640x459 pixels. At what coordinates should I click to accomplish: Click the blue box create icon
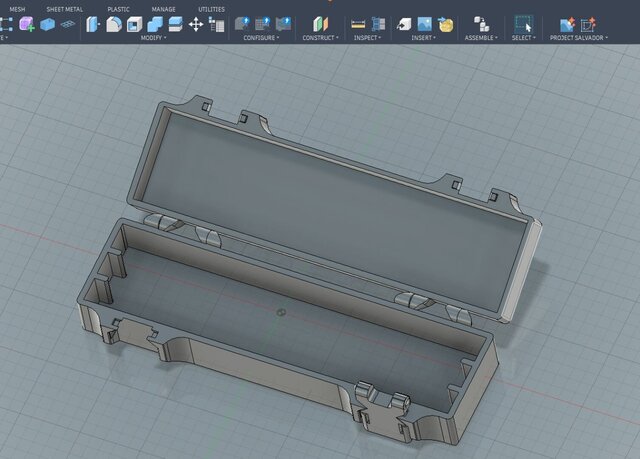tap(47, 24)
